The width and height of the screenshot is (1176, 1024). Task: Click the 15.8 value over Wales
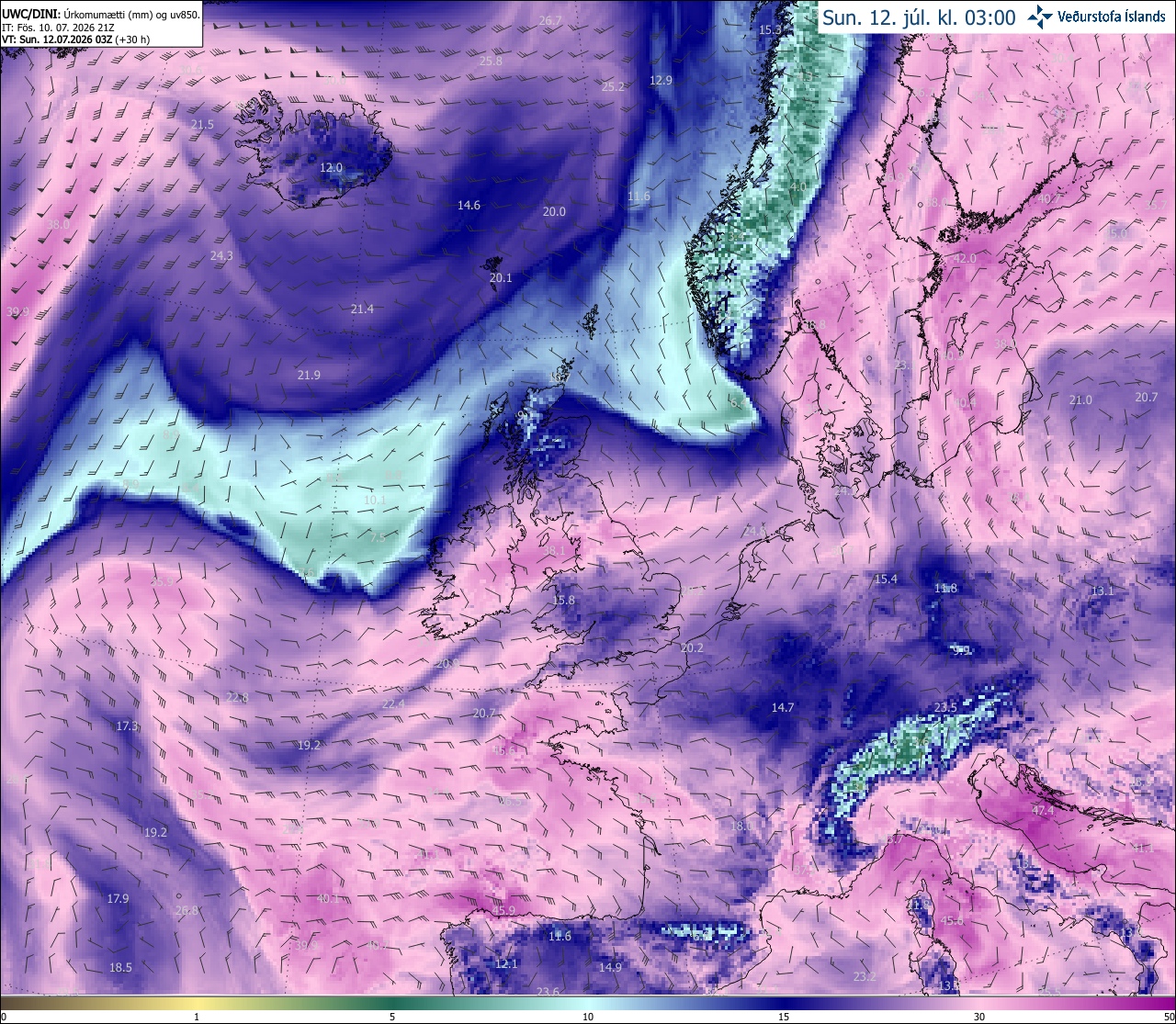(563, 601)
